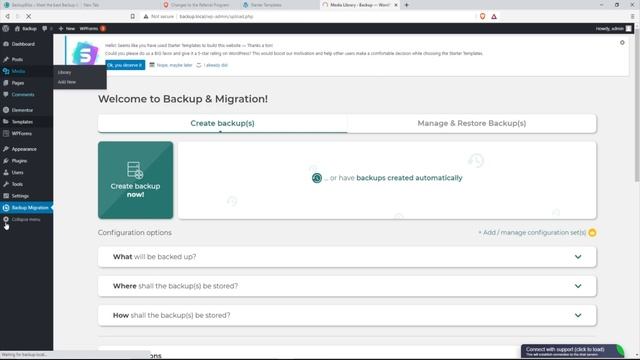Expand How shall the backup(s) be stored?
640x360 pixels.
[347, 316]
